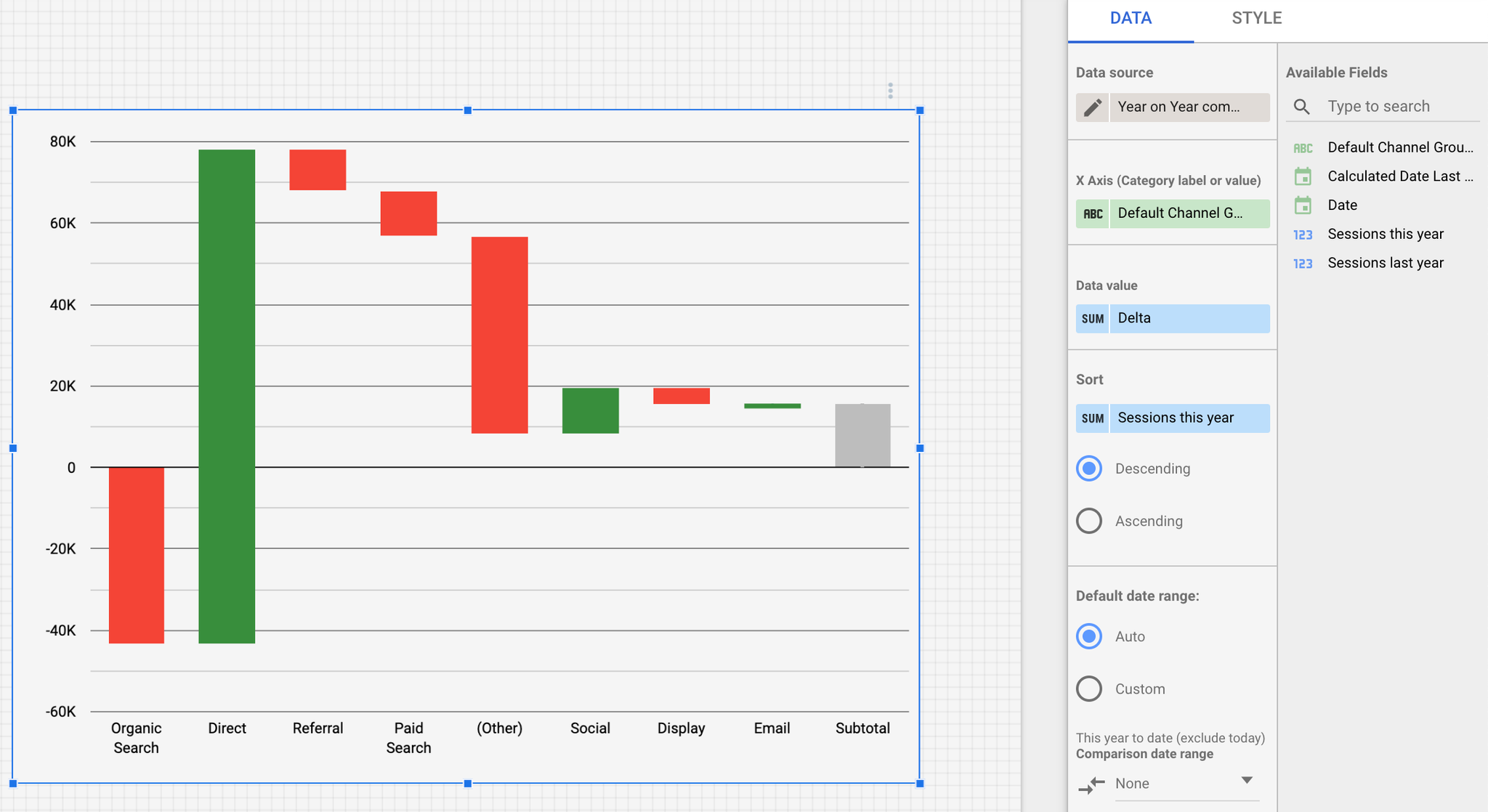Click the comparison date range arrows icon
Image resolution: width=1488 pixels, height=812 pixels.
coord(1091,784)
